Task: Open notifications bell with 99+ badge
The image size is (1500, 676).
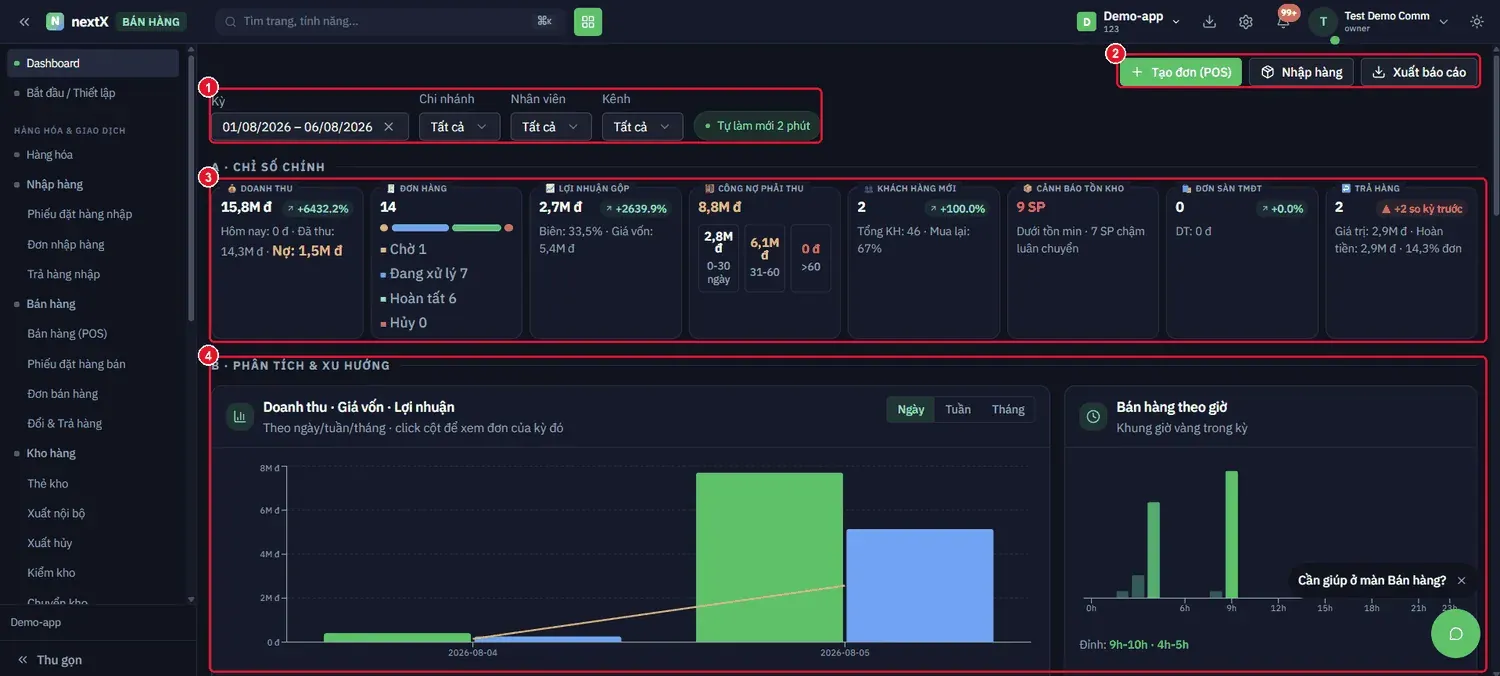Action: (1284, 20)
